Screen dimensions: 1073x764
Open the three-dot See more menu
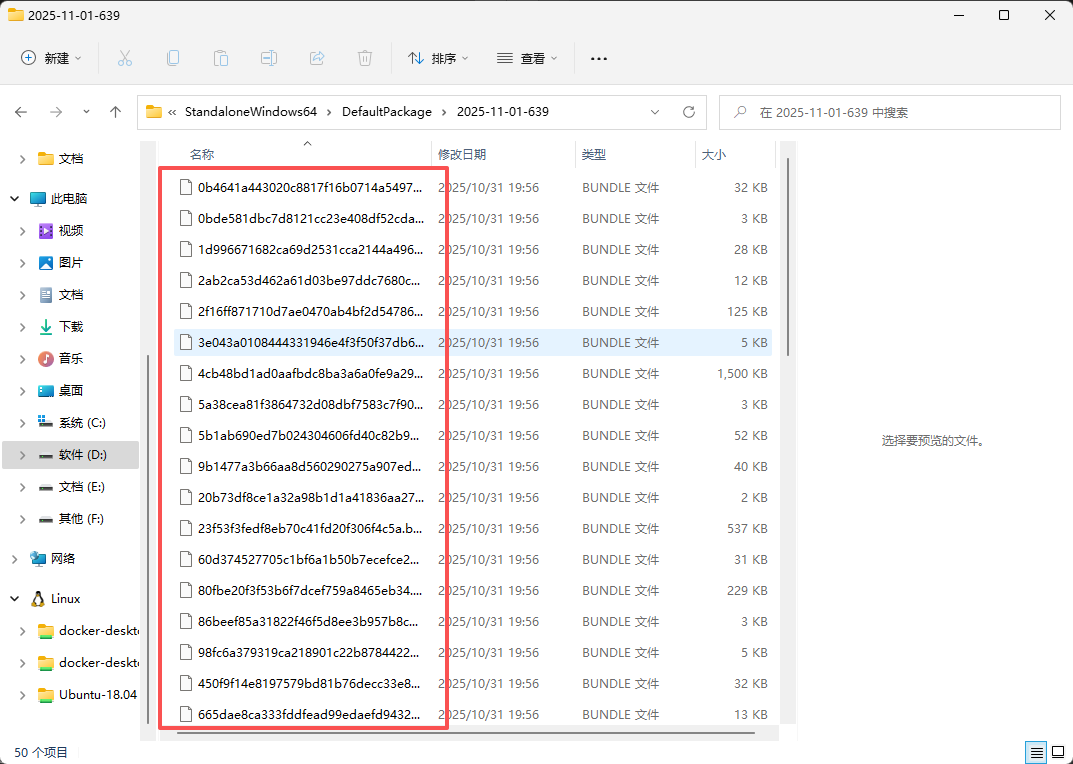click(599, 59)
